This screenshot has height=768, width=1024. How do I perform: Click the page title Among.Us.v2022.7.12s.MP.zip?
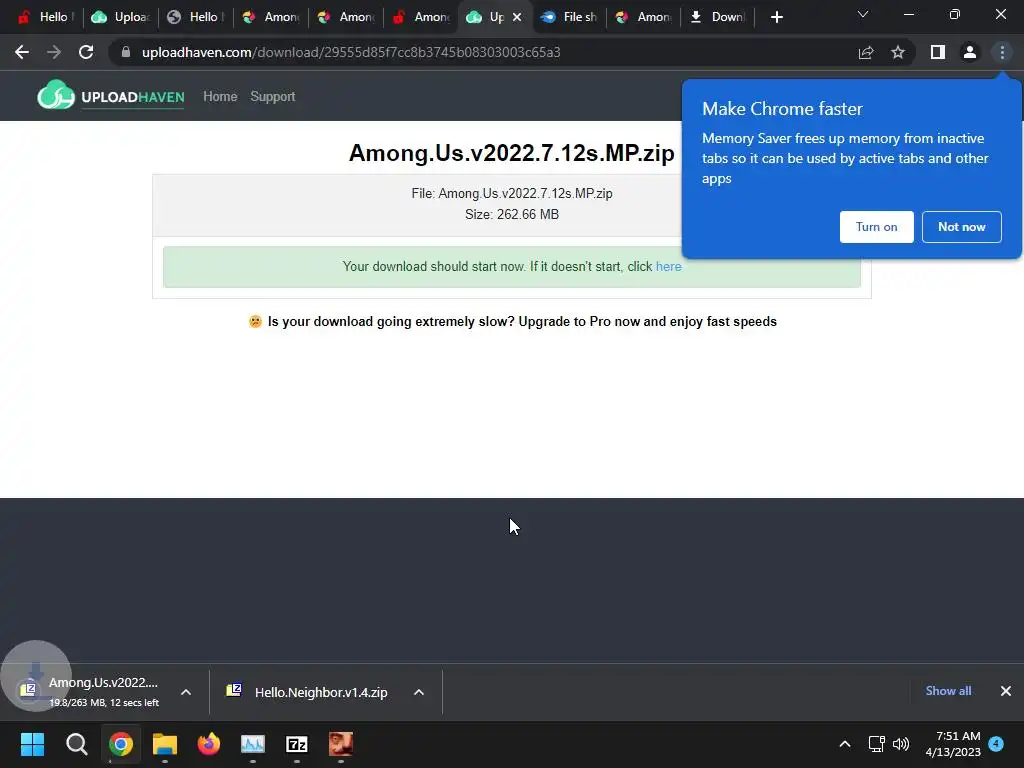(x=511, y=153)
